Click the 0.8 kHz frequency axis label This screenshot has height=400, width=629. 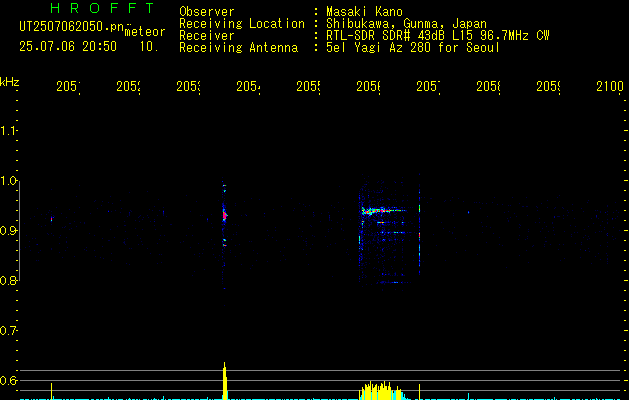click(8, 280)
